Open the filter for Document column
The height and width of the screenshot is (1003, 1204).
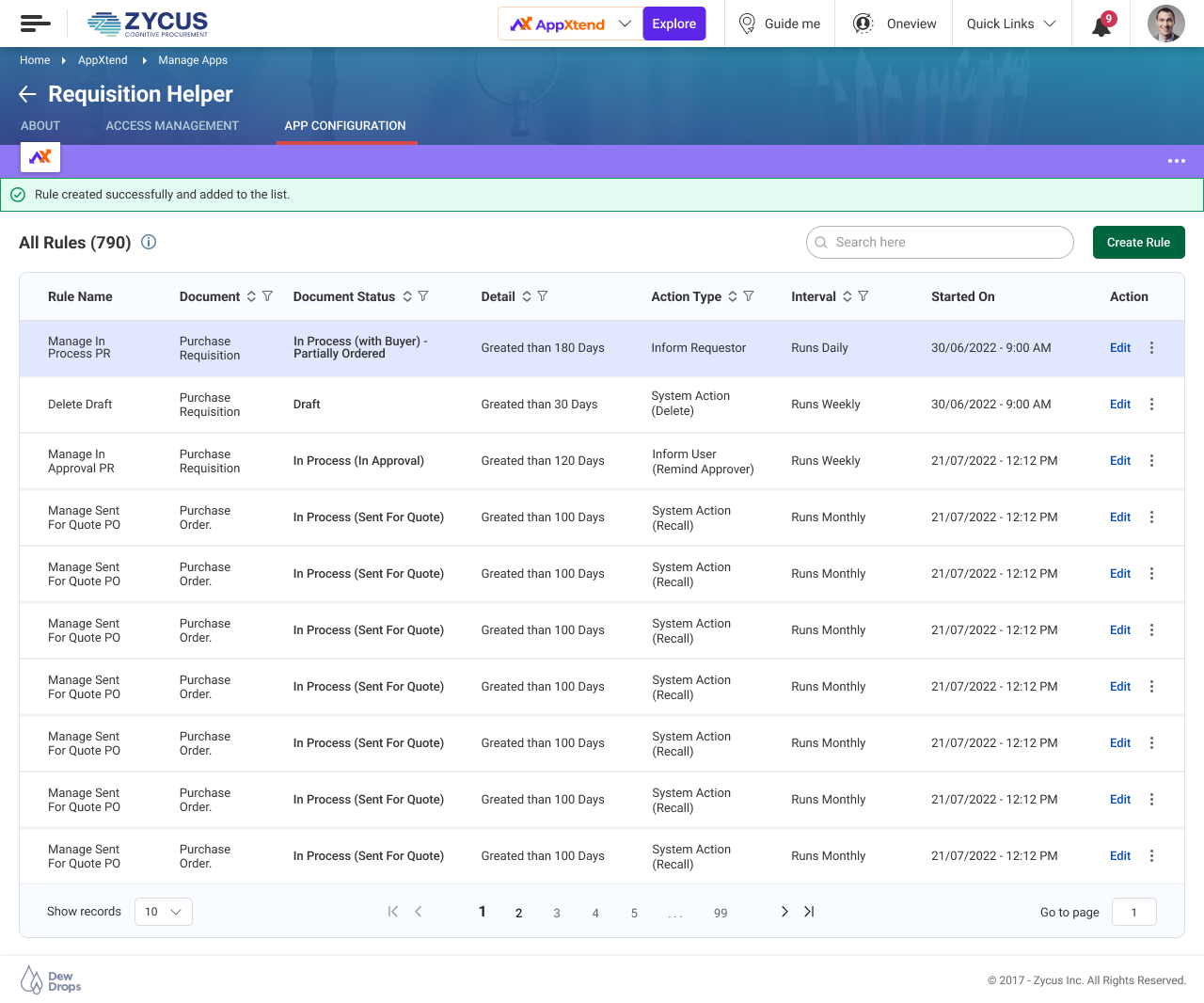click(267, 296)
